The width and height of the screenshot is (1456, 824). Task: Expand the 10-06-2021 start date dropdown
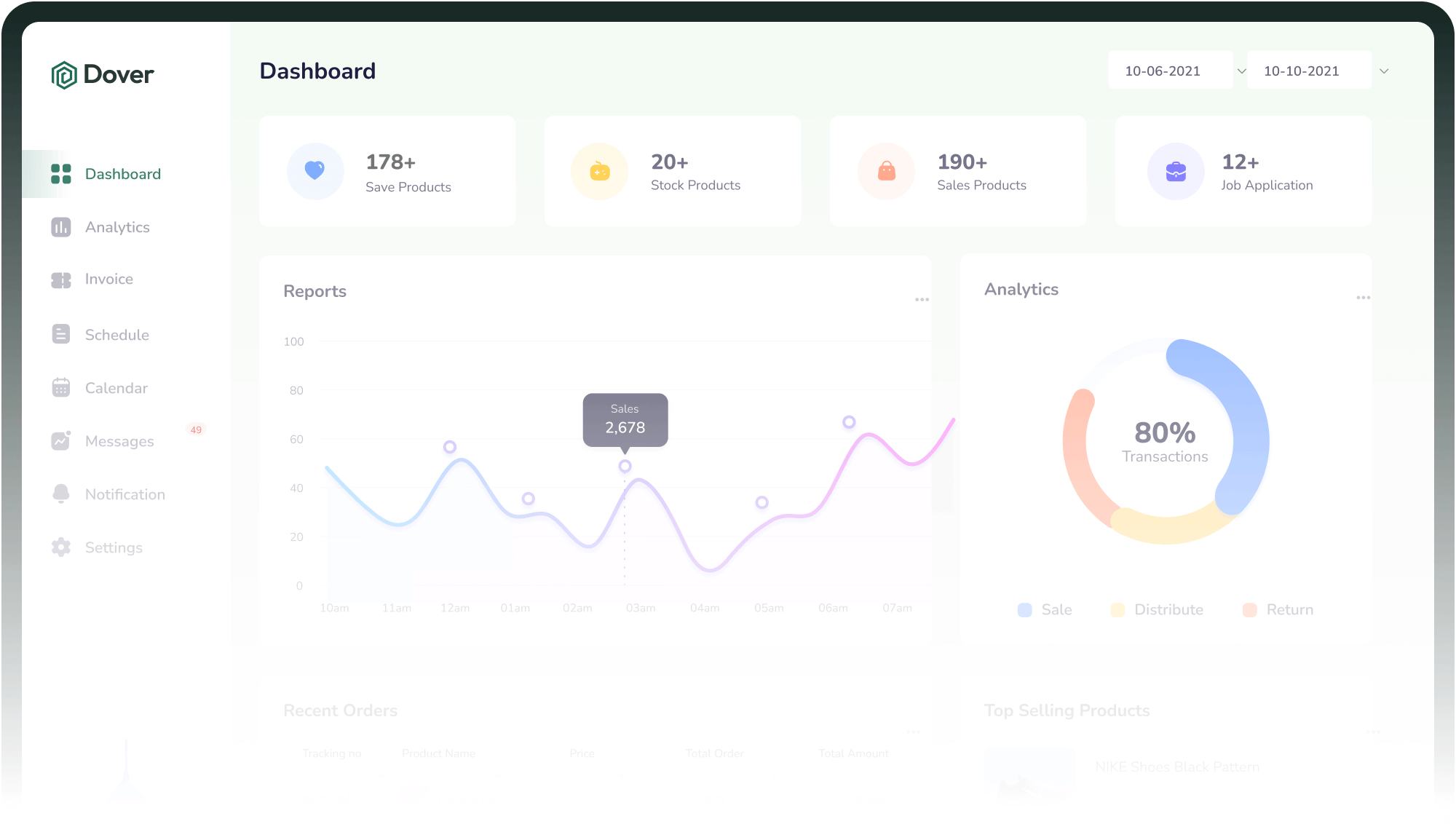(1241, 71)
